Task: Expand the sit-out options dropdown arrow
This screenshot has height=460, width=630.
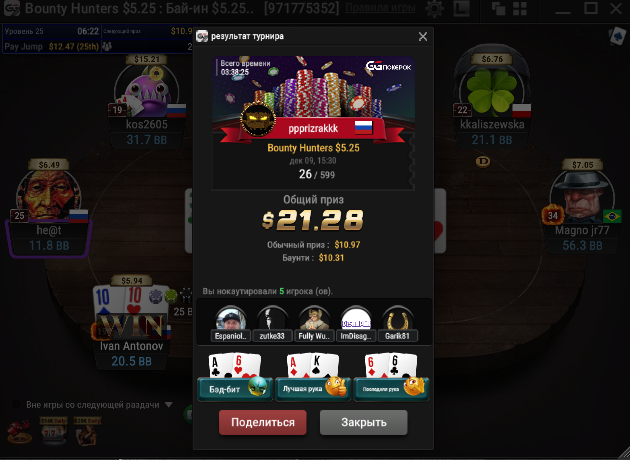Action: [x=169, y=405]
